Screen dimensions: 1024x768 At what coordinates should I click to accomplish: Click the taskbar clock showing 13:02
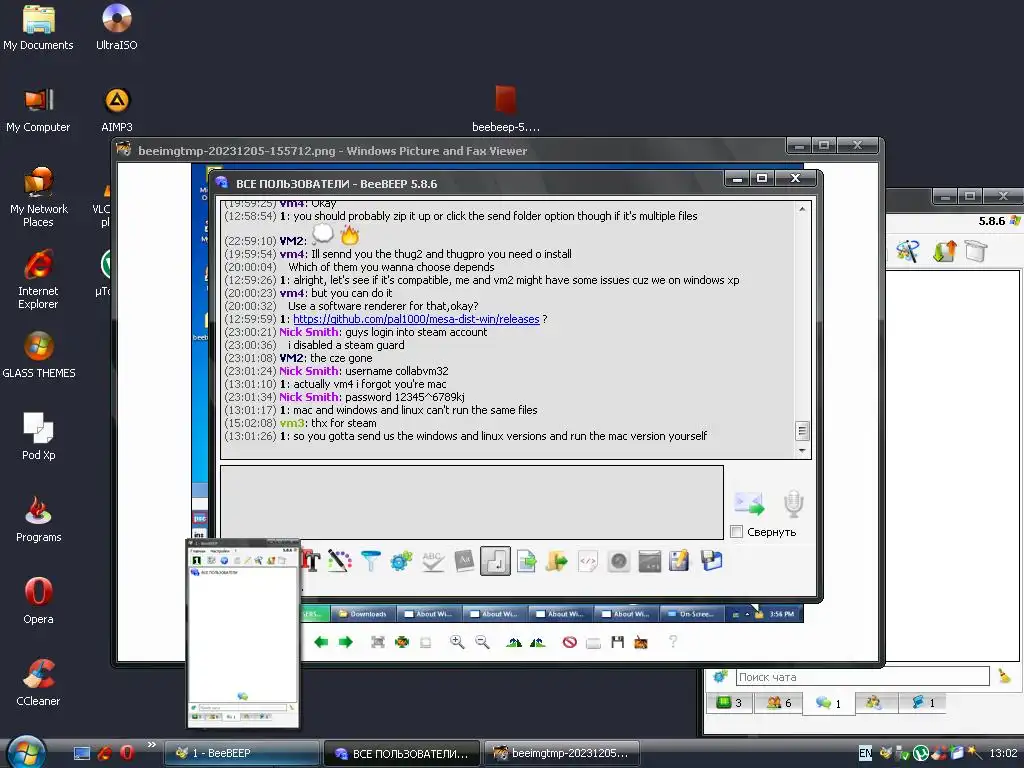click(1002, 754)
